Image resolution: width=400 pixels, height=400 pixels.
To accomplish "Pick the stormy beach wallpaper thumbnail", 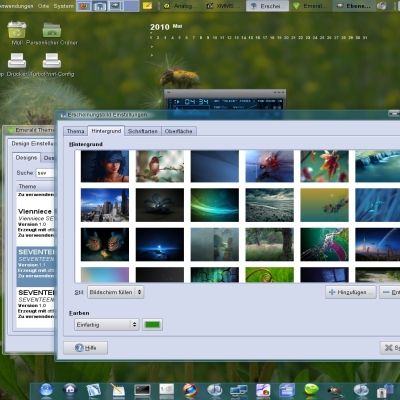I will [270, 205].
